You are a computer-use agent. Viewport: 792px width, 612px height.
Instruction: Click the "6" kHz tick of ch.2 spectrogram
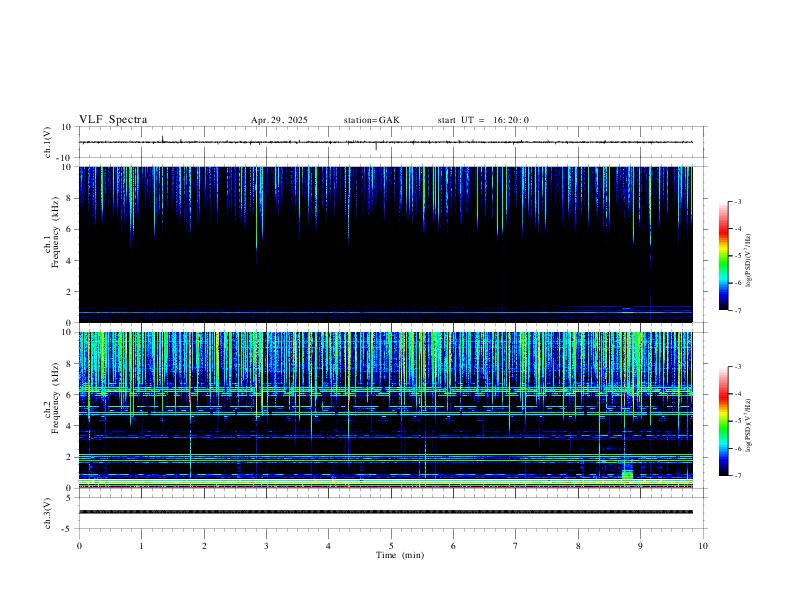coord(69,395)
